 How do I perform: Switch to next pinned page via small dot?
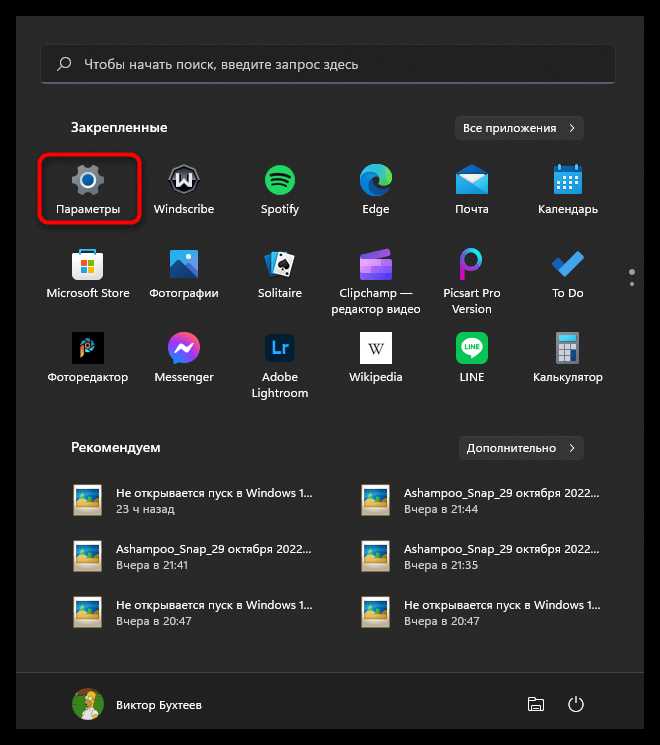point(632,284)
